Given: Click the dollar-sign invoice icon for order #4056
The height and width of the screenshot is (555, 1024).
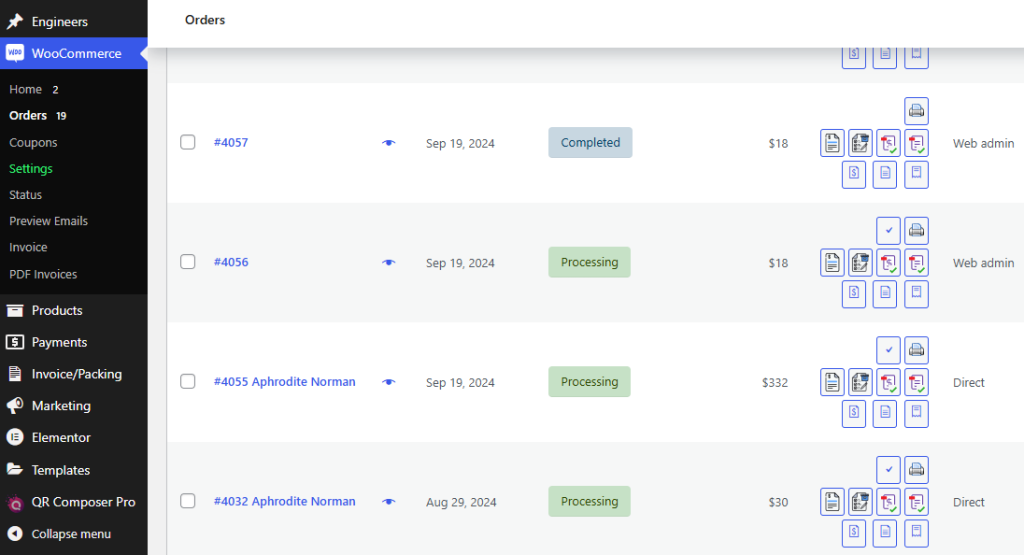Looking at the screenshot, I should 853,294.
